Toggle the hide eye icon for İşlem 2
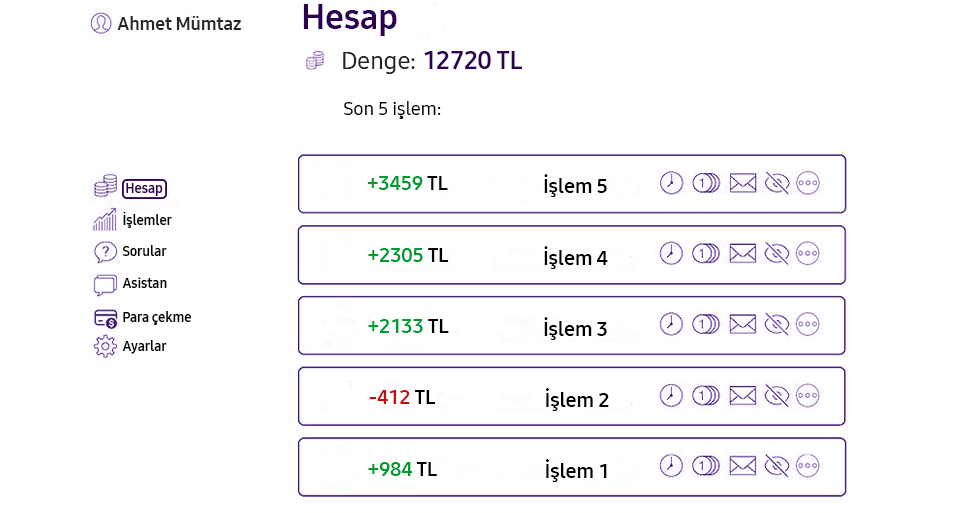The width and height of the screenshot is (970, 513). click(776, 395)
